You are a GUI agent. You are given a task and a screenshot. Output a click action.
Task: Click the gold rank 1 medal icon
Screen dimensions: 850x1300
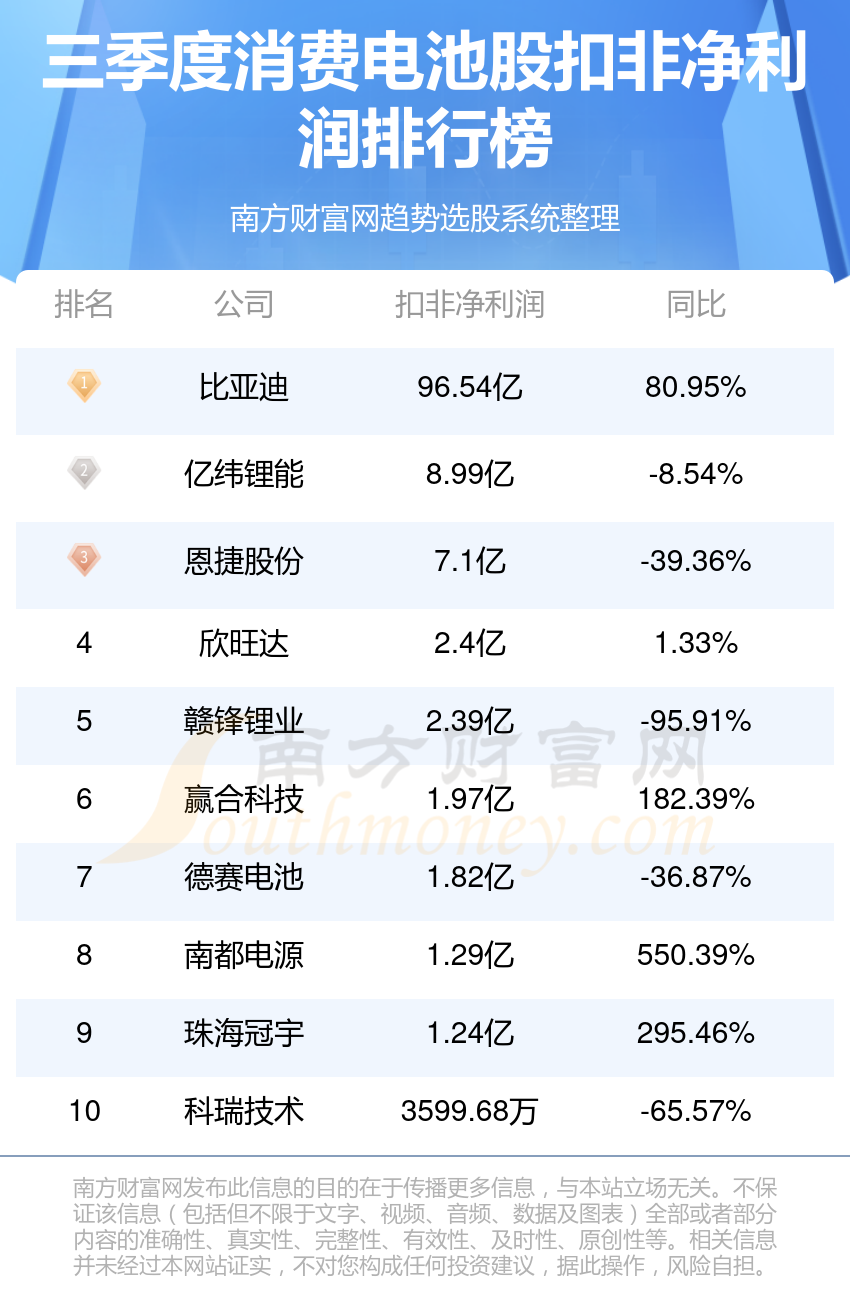[84, 386]
